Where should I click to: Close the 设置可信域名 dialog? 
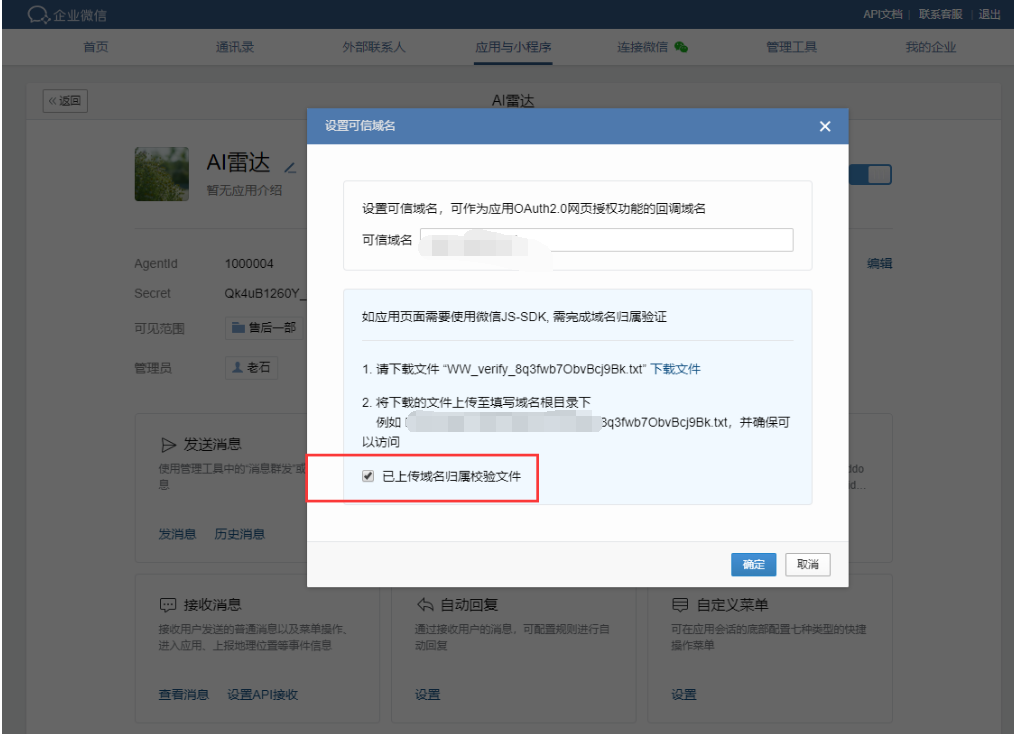(825, 126)
